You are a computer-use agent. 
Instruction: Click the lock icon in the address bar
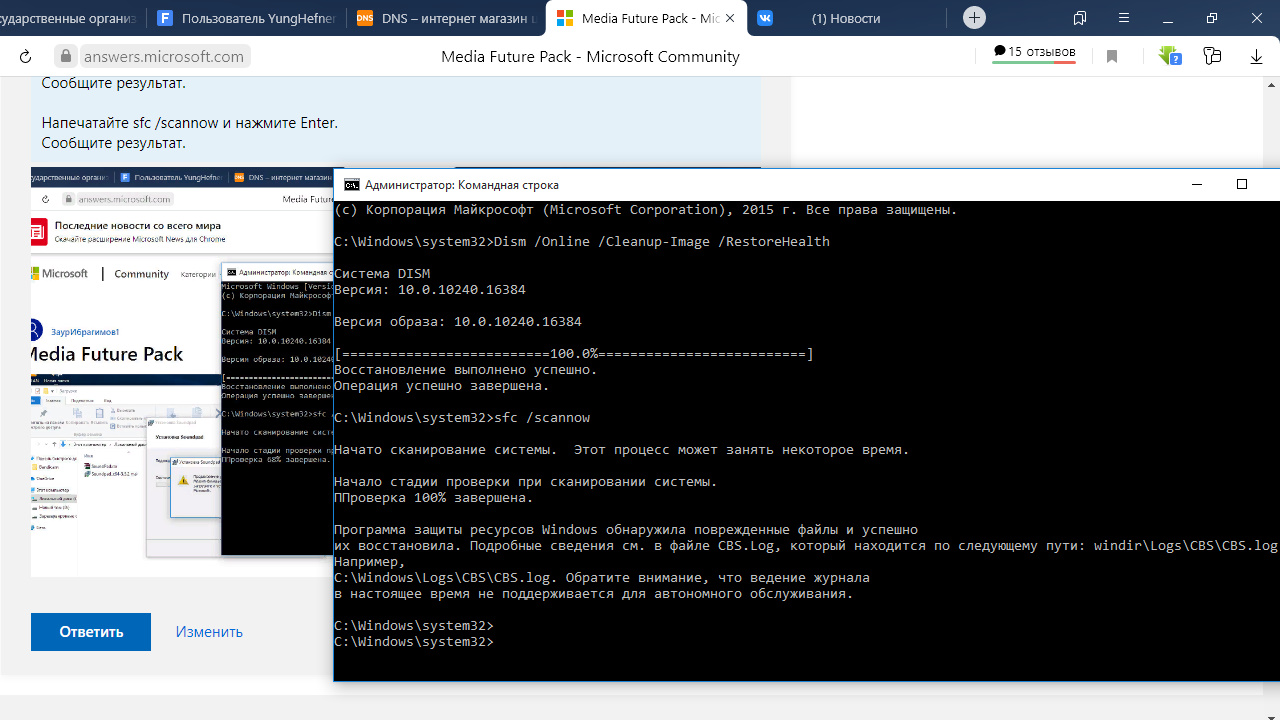coord(66,57)
